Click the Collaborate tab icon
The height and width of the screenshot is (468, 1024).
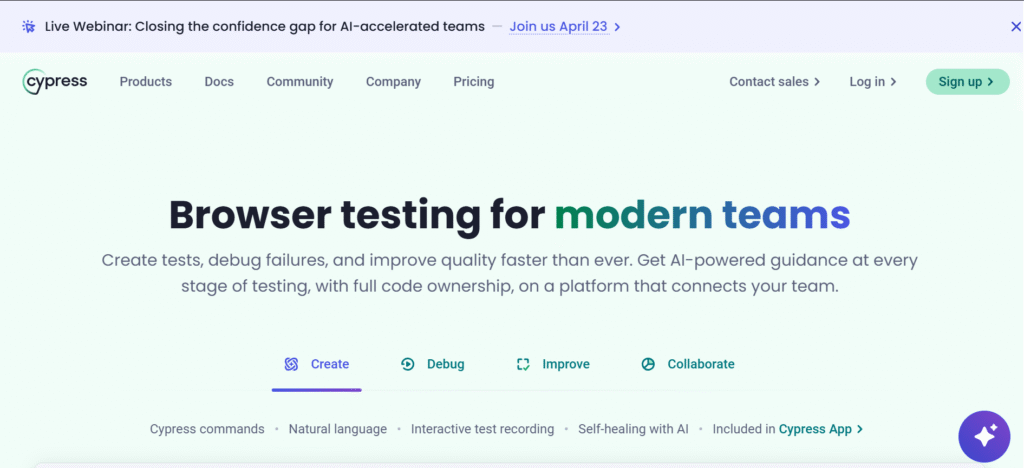point(648,364)
